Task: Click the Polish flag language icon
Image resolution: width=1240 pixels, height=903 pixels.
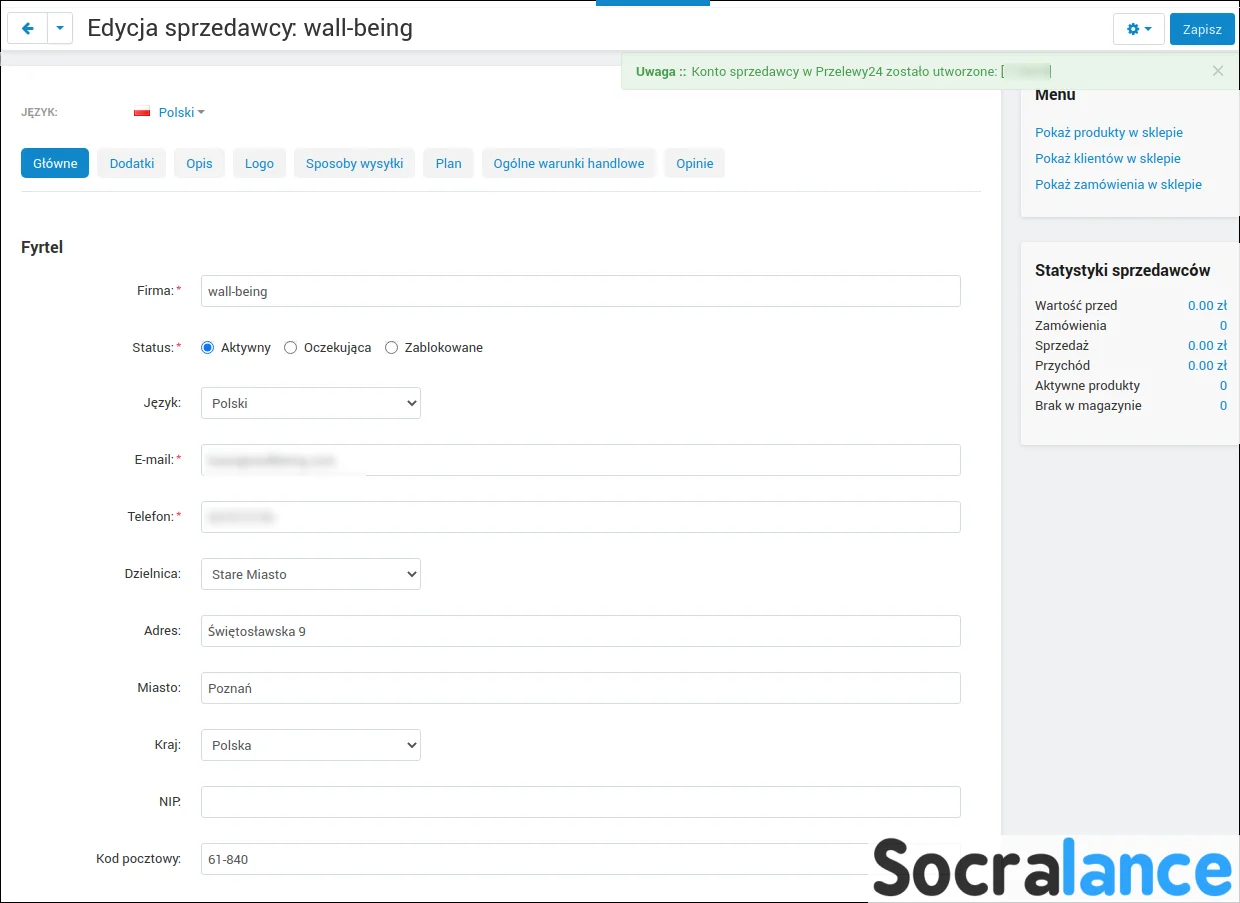Action: coord(142,113)
